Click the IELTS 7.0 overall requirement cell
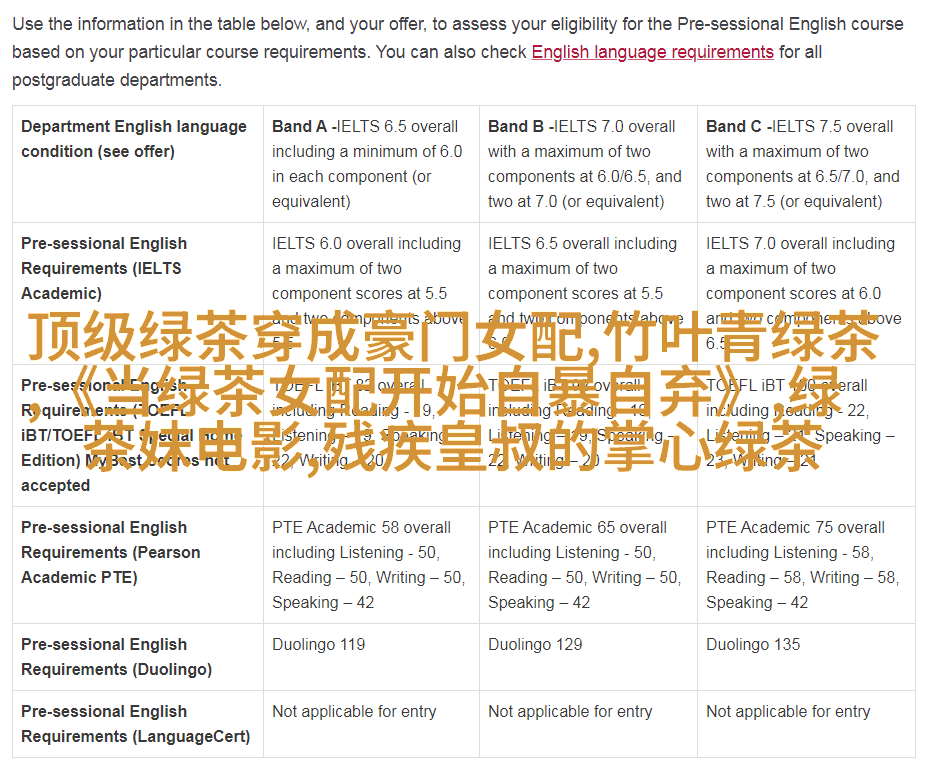Screen dimensions: 932x770 (802, 268)
